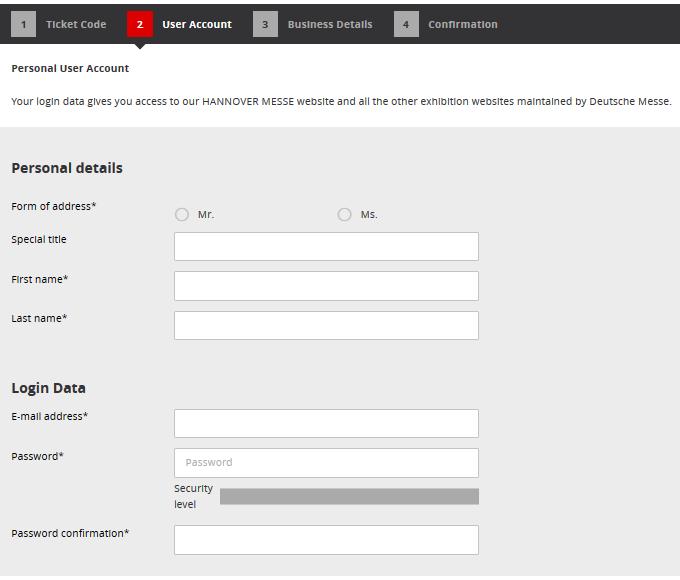Click the "Login Data" section heading

[48, 388]
